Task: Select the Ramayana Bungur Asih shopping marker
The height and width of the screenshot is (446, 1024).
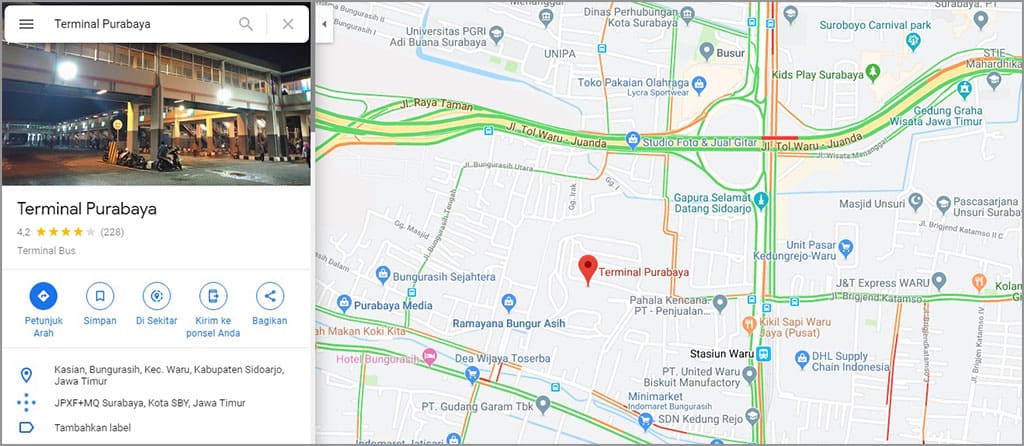Action: (x=509, y=302)
